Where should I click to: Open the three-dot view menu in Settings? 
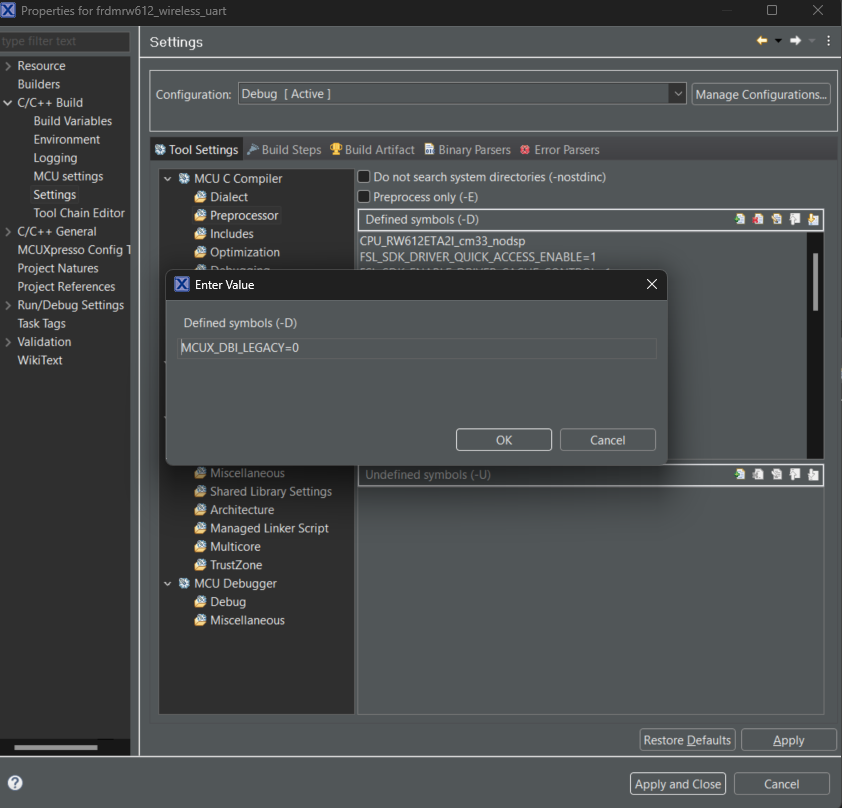tap(828, 41)
